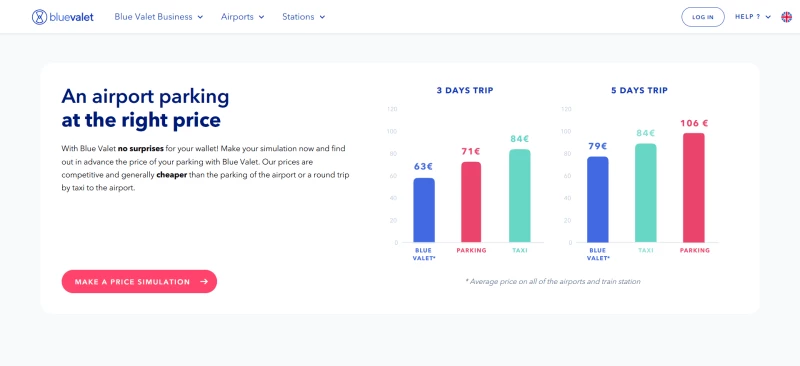Click the 106 € parking bar in the 5 days chart
Image resolution: width=800 pixels, height=366 pixels.
[x=693, y=188]
